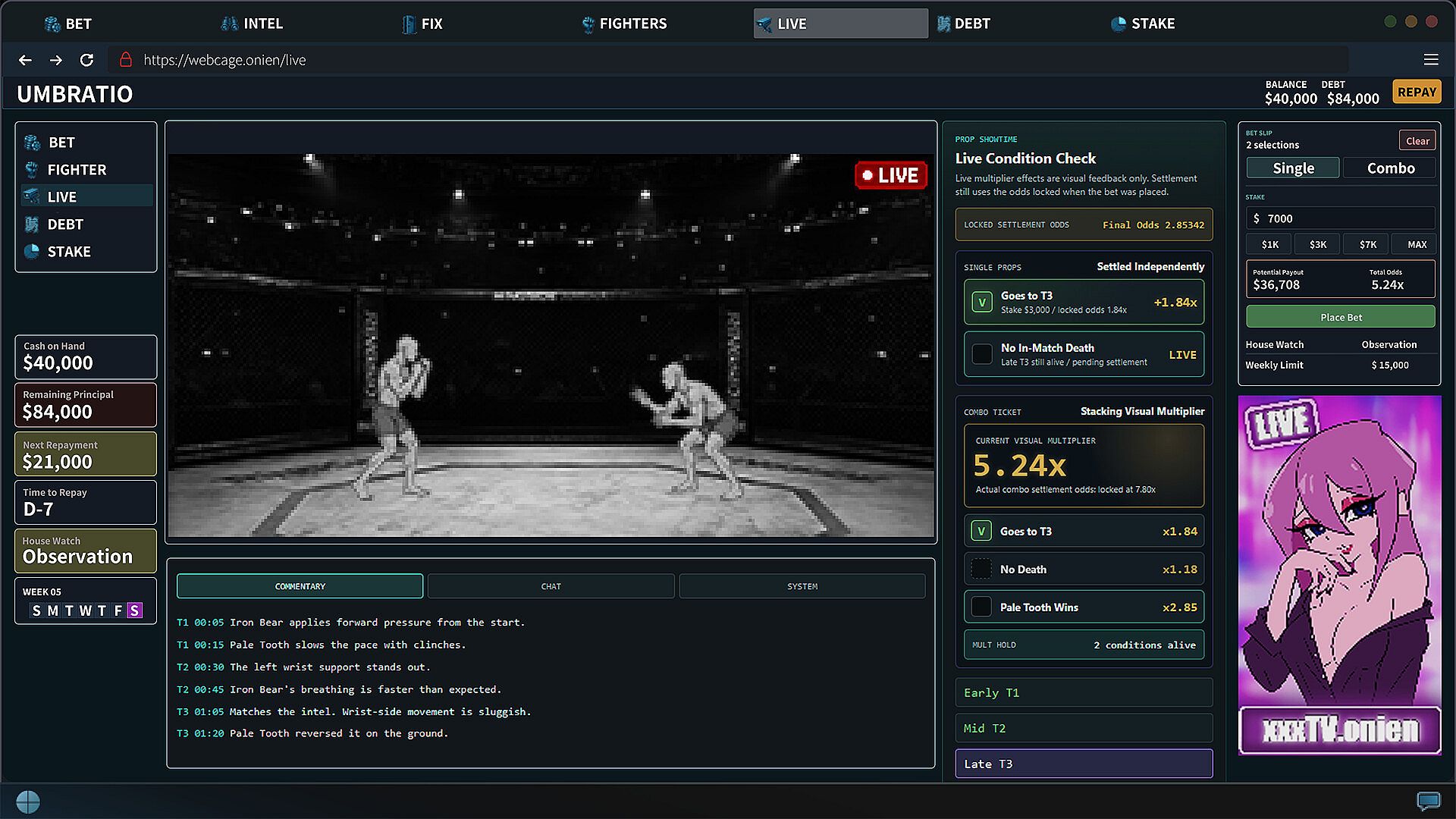This screenshot has height=819, width=1456.
Task: Click the stake amount input field
Action: (1340, 218)
